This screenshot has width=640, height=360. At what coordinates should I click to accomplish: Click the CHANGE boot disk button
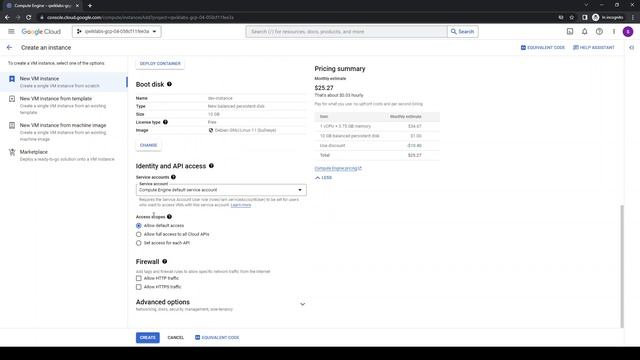pyautogui.click(x=149, y=145)
